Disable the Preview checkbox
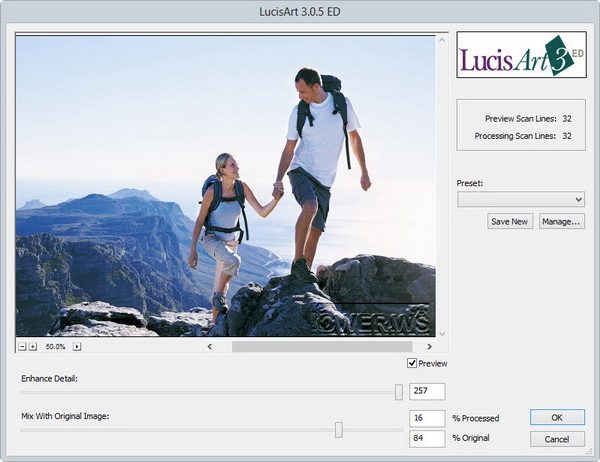This screenshot has height=462, width=600. coord(412,363)
